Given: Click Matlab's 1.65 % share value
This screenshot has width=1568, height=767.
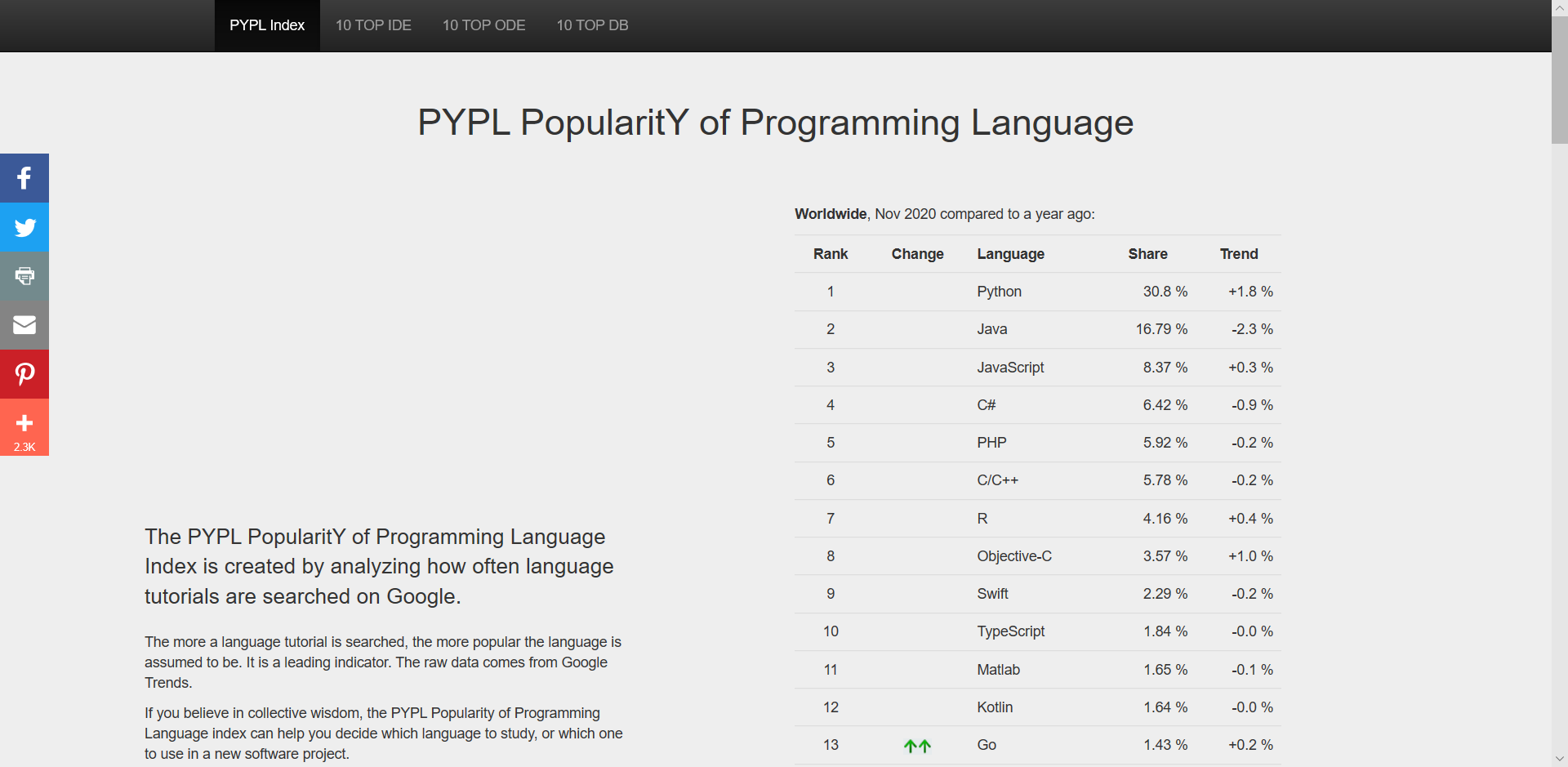Looking at the screenshot, I should pos(1165,670).
